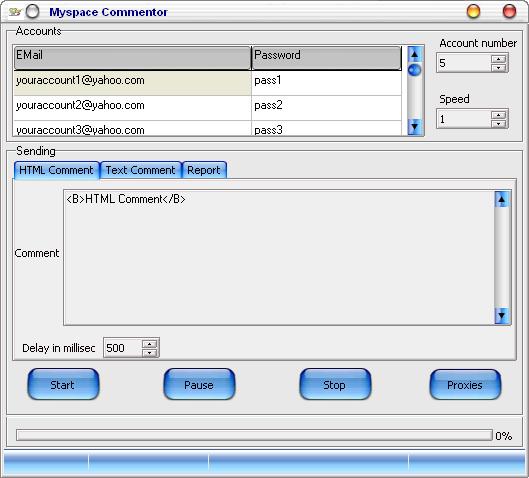529x478 pixels.
Task: Increase the Account number value
Action: coord(499,59)
